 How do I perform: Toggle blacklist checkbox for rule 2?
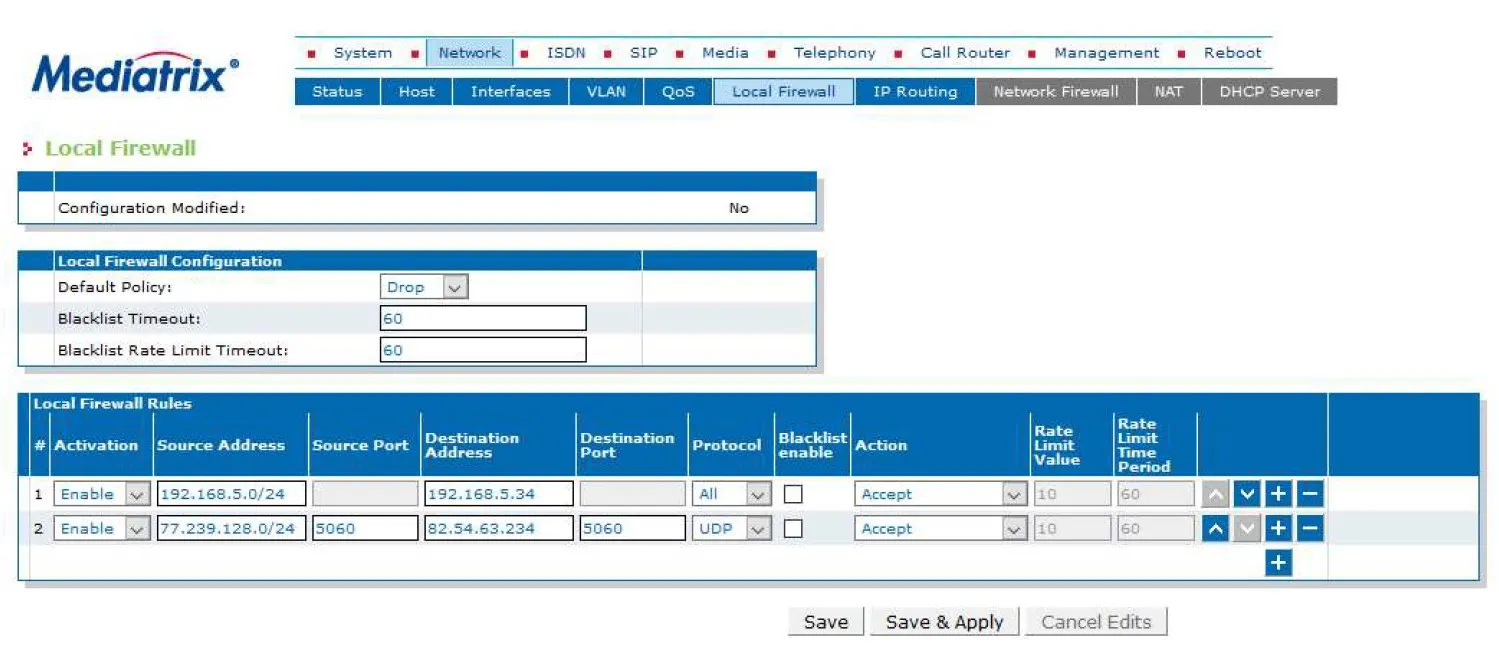point(793,529)
